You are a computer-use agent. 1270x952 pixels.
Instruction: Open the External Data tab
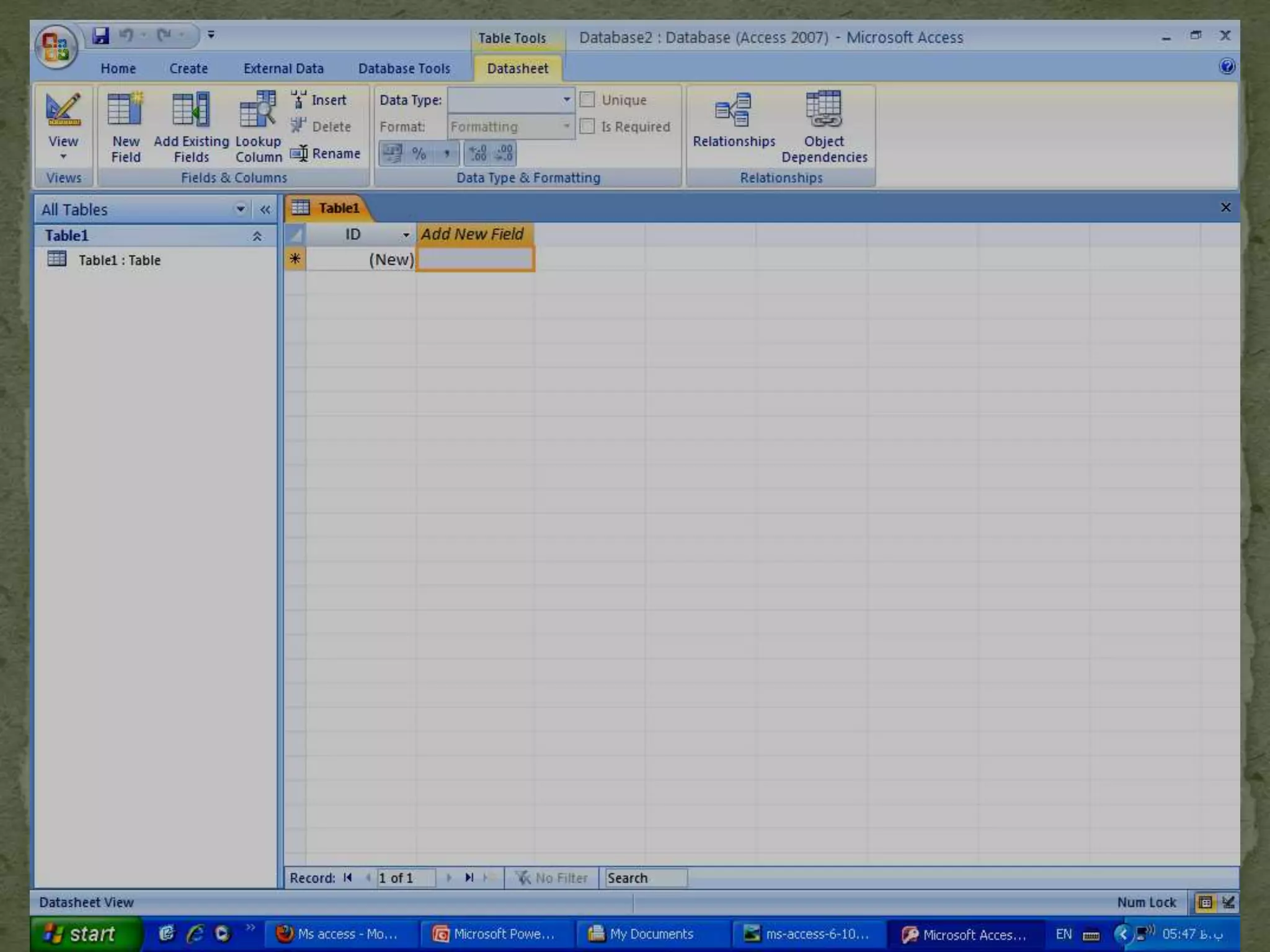283,68
